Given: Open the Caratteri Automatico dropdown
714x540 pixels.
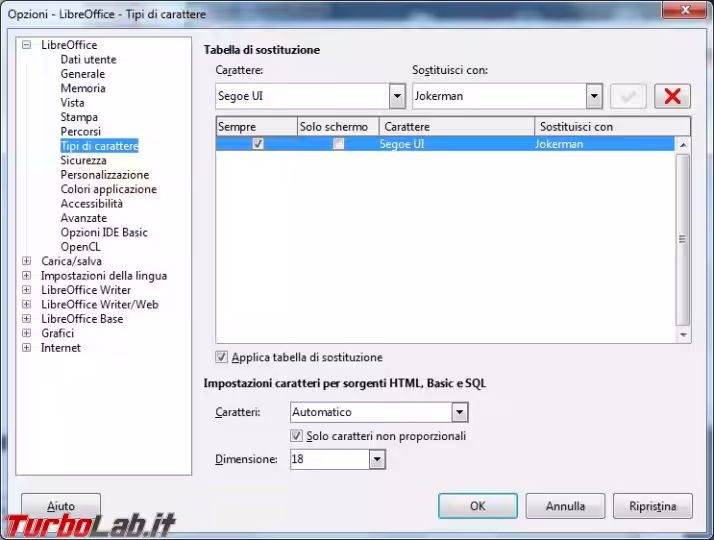Looking at the screenshot, I should (x=459, y=412).
